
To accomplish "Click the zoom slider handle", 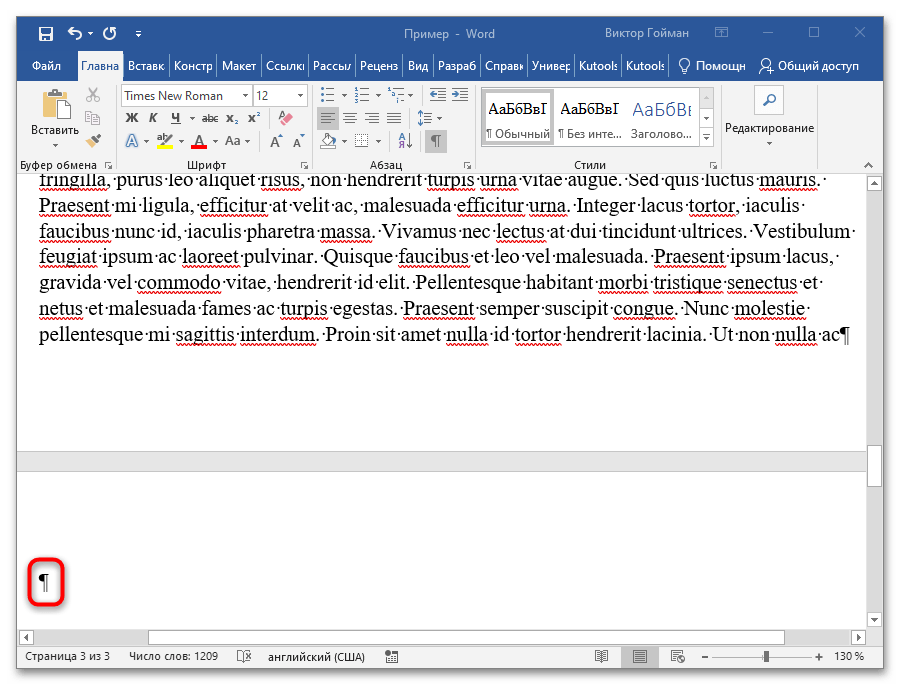I will [766, 656].
